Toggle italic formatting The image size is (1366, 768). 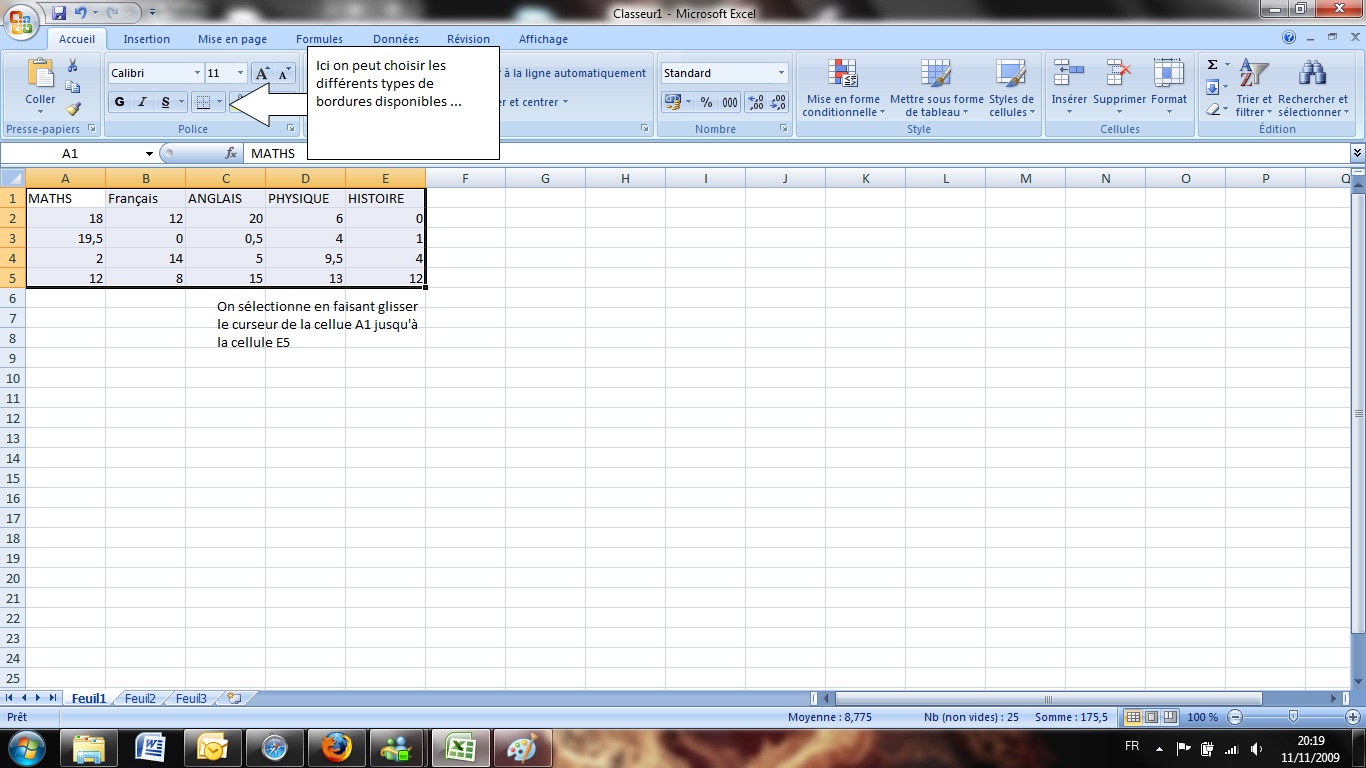pos(142,102)
